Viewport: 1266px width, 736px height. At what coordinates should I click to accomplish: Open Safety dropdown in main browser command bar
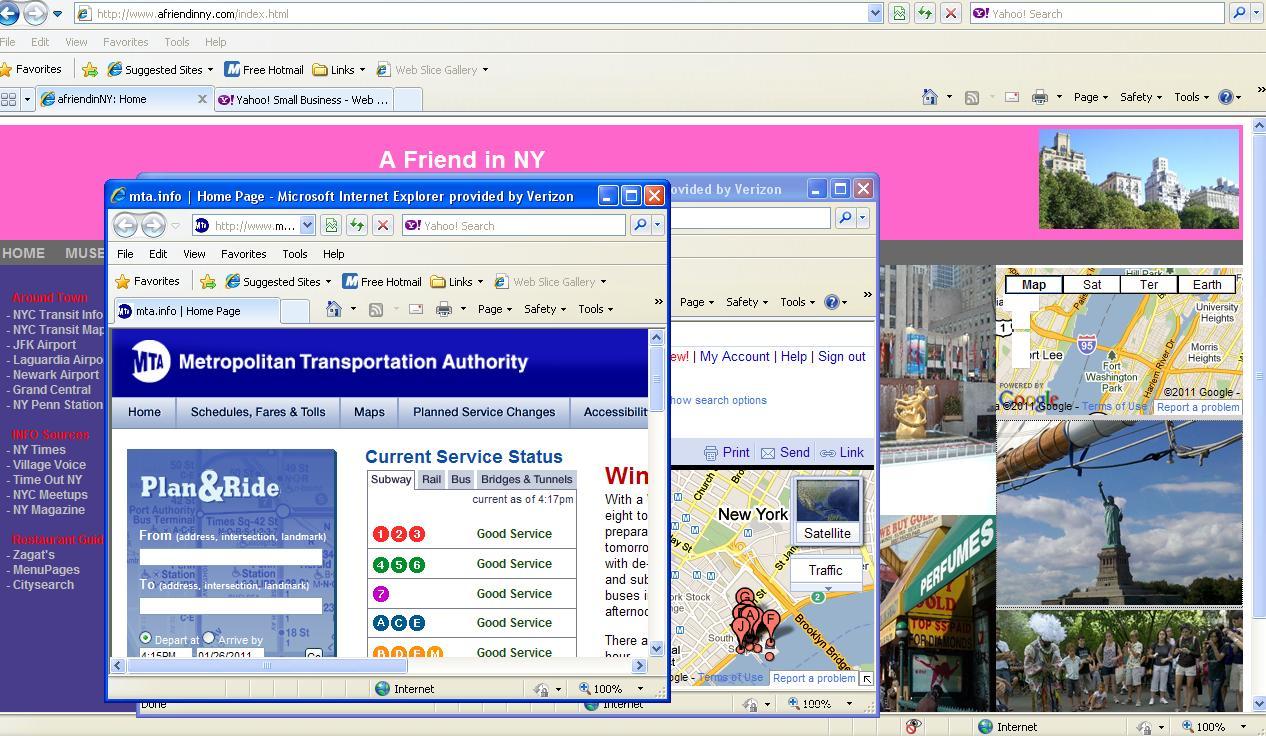(1141, 97)
